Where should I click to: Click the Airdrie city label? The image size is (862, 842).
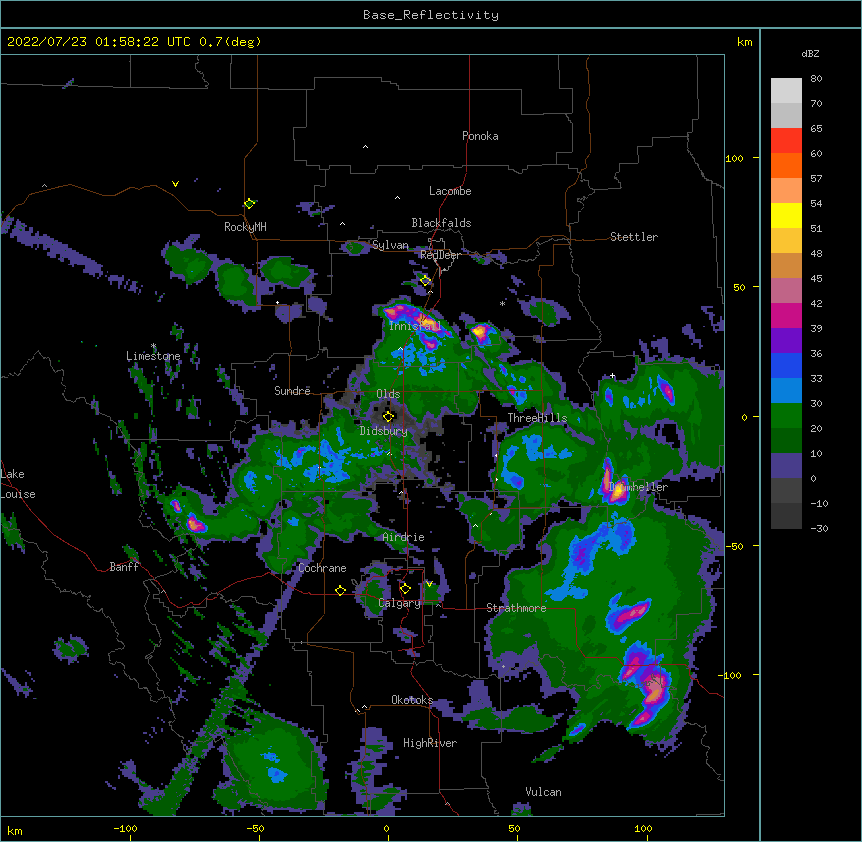(404, 537)
